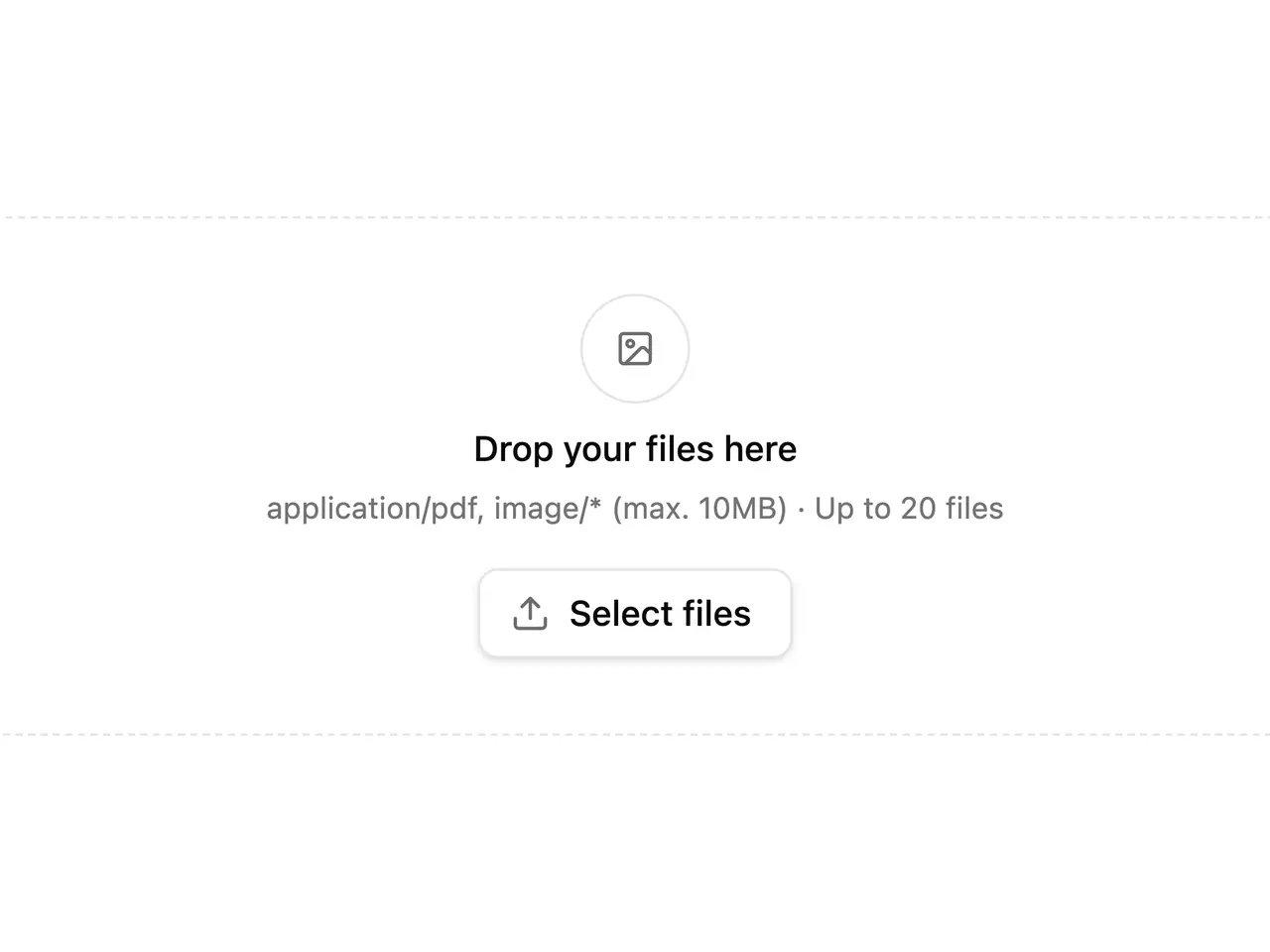Click the number "20" in the file limit
Image resolution: width=1270 pixels, height=952 pixels.
point(918,508)
